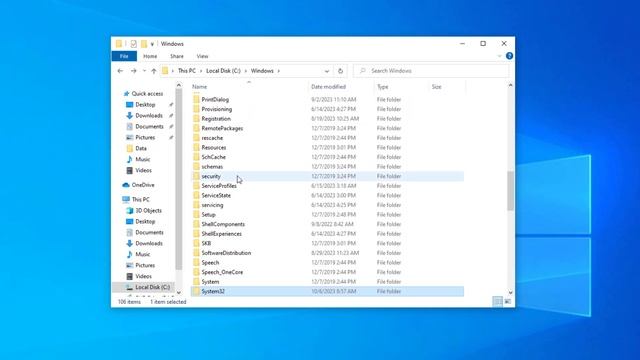
Task: Switch to Large icons view in status bar
Action: pyautogui.click(x=507, y=302)
